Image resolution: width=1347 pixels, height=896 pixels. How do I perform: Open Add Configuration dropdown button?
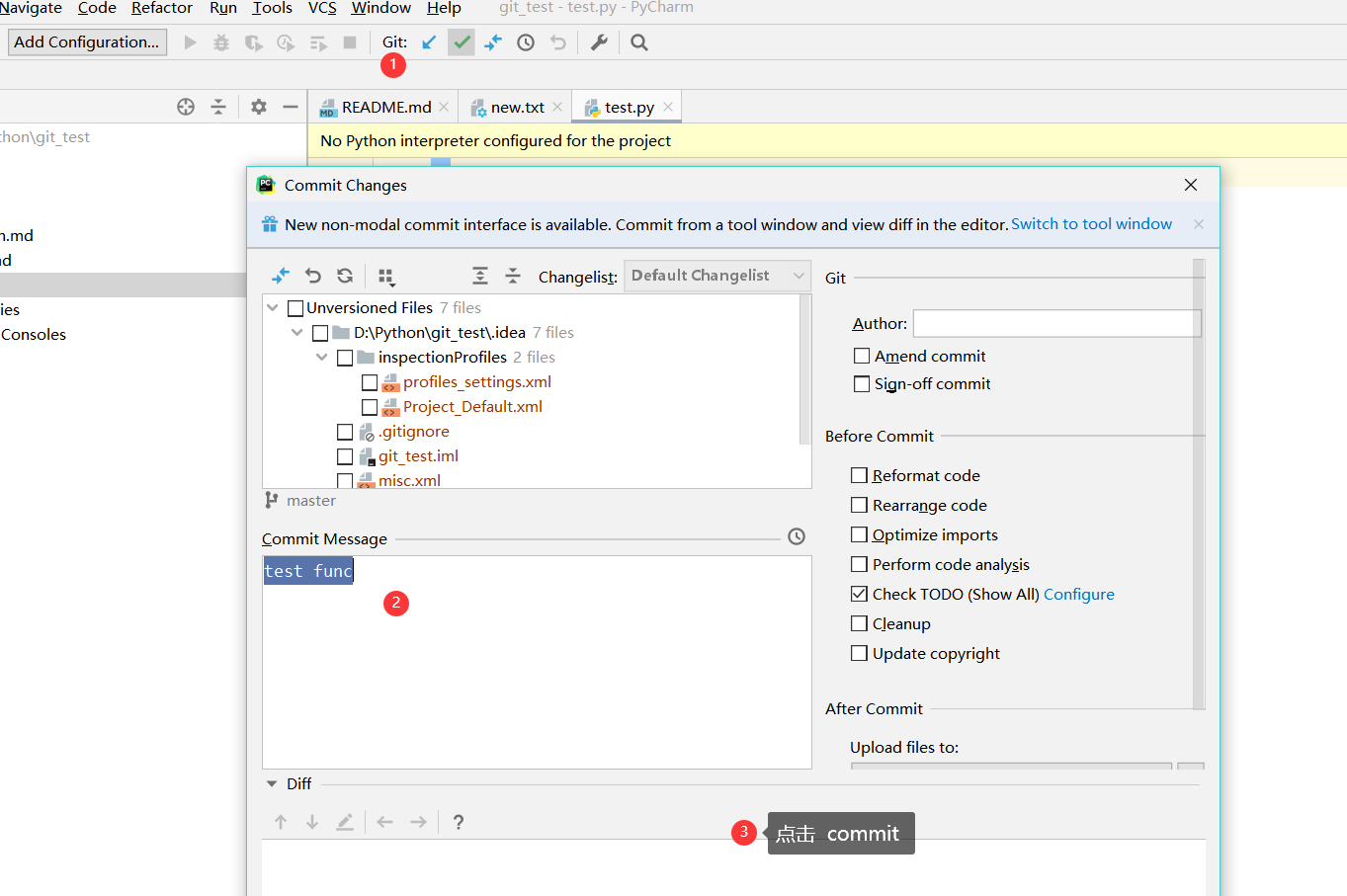coord(87,42)
